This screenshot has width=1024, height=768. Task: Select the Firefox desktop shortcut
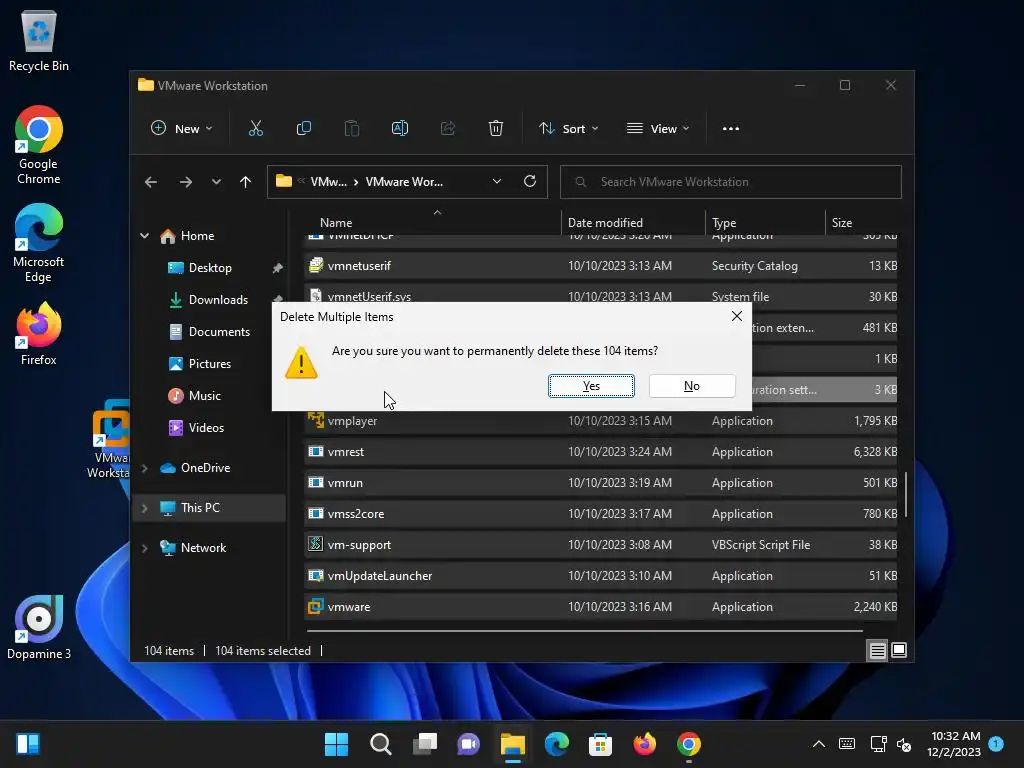tap(39, 334)
